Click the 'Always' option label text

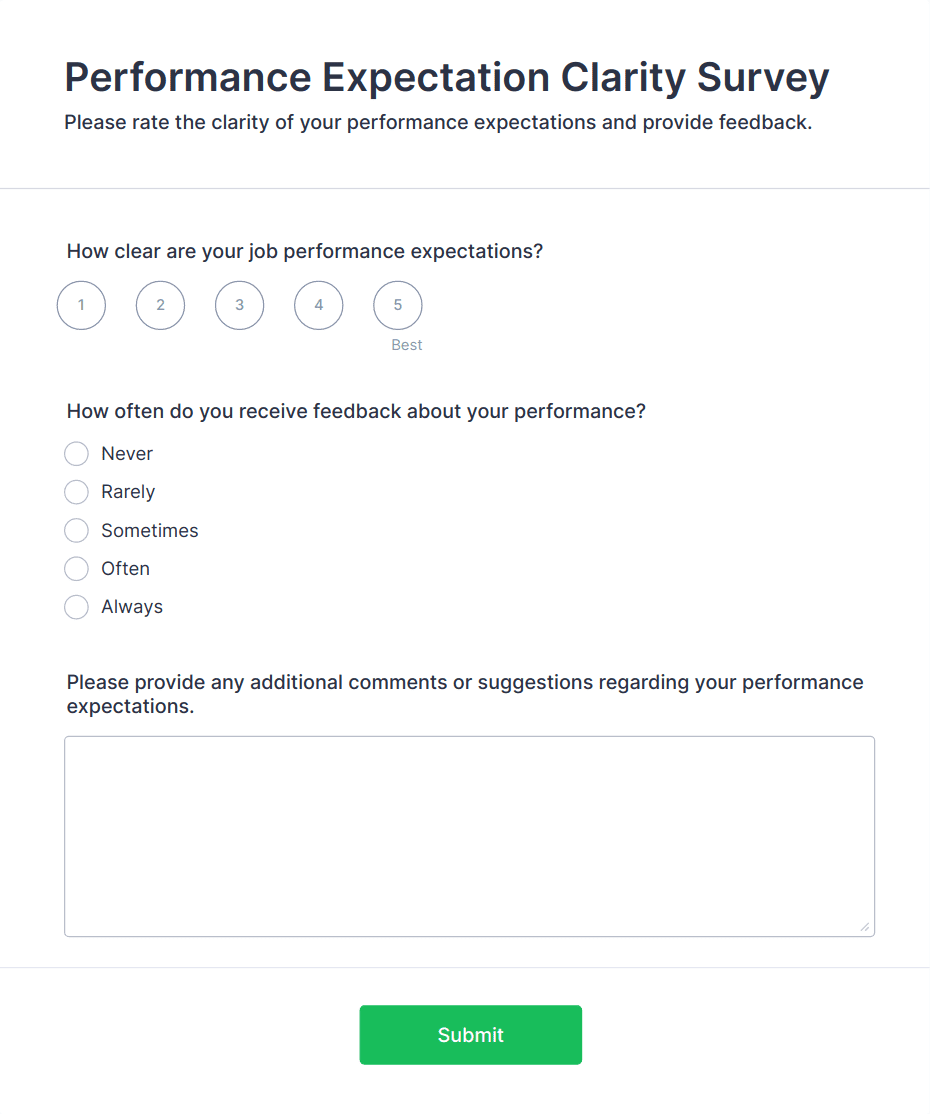click(132, 607)
